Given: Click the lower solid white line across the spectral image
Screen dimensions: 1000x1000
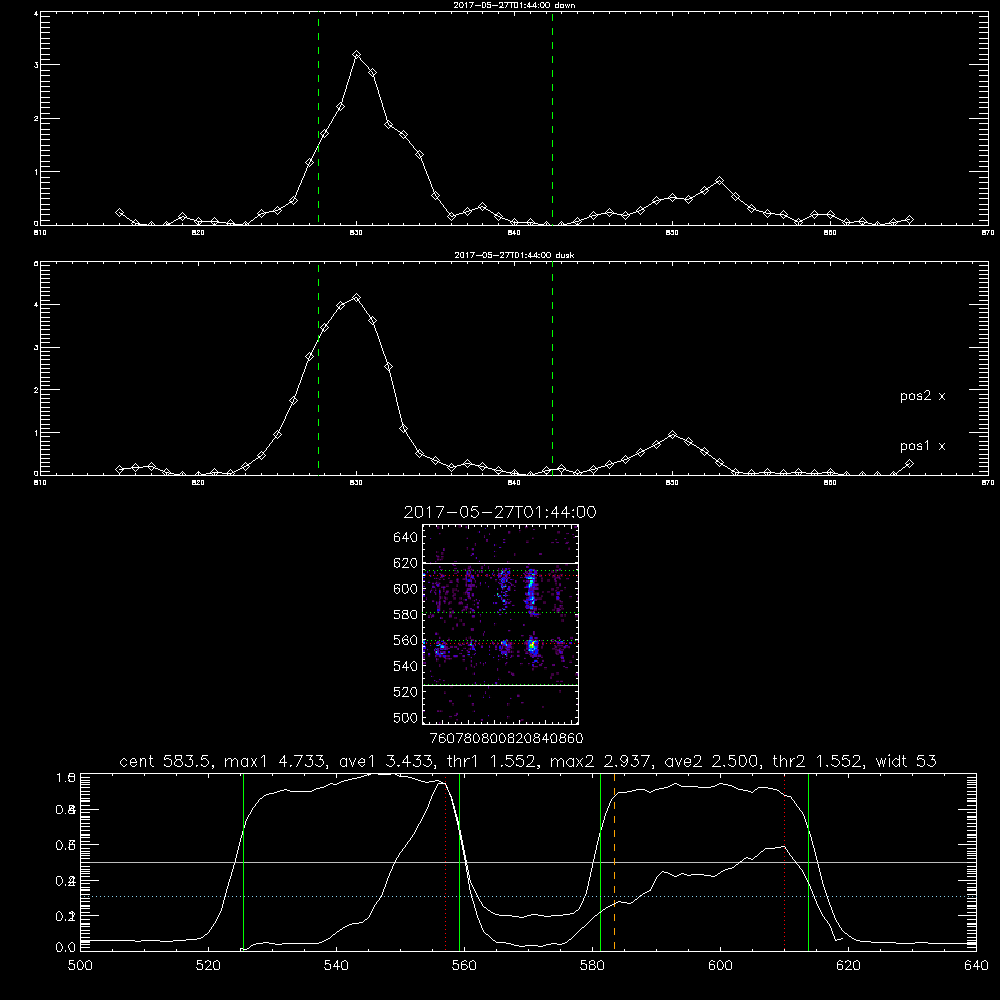Looking at the screenshot, I should [500, 685].
